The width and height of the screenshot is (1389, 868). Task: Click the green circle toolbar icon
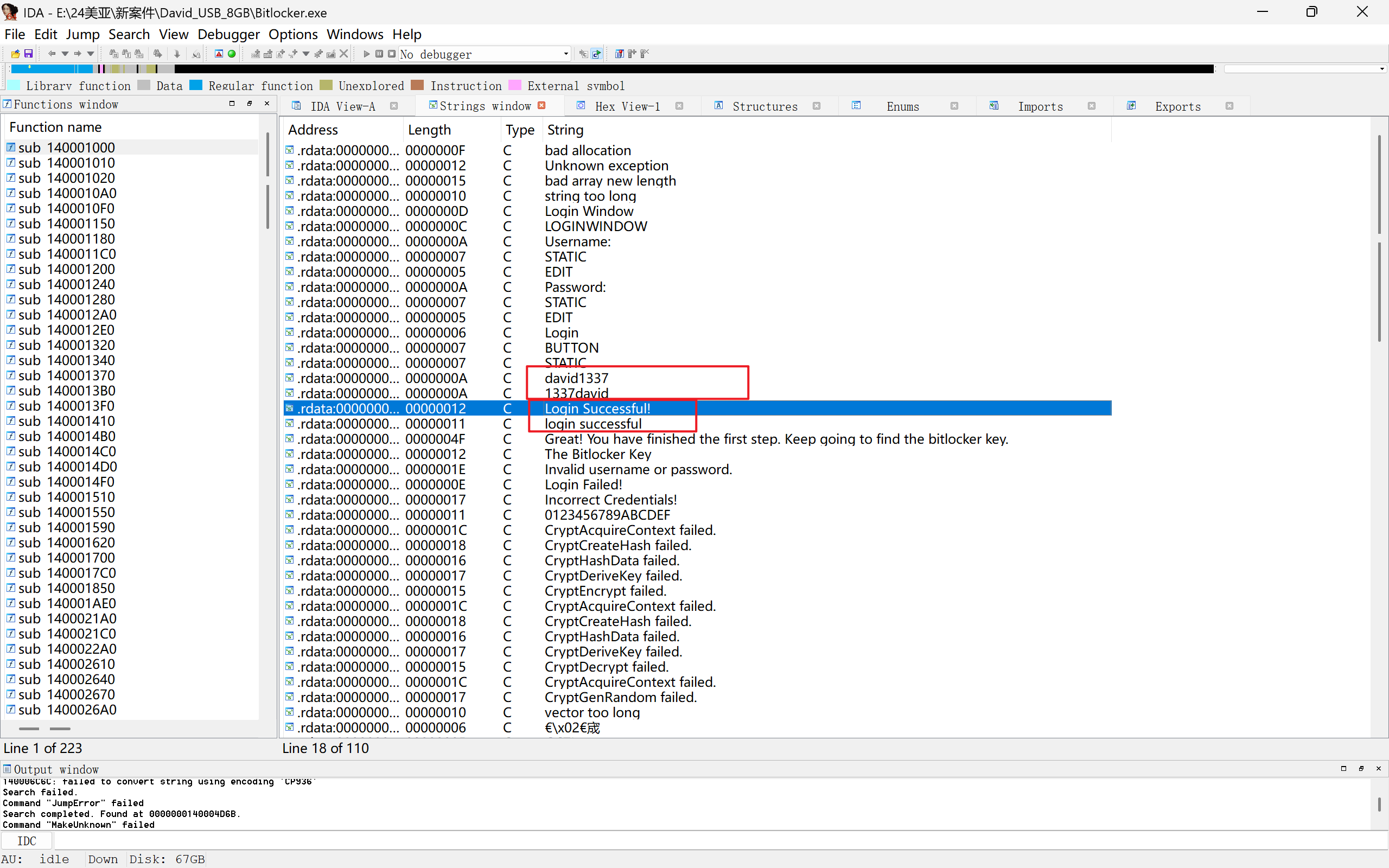(x=232, y=54)
